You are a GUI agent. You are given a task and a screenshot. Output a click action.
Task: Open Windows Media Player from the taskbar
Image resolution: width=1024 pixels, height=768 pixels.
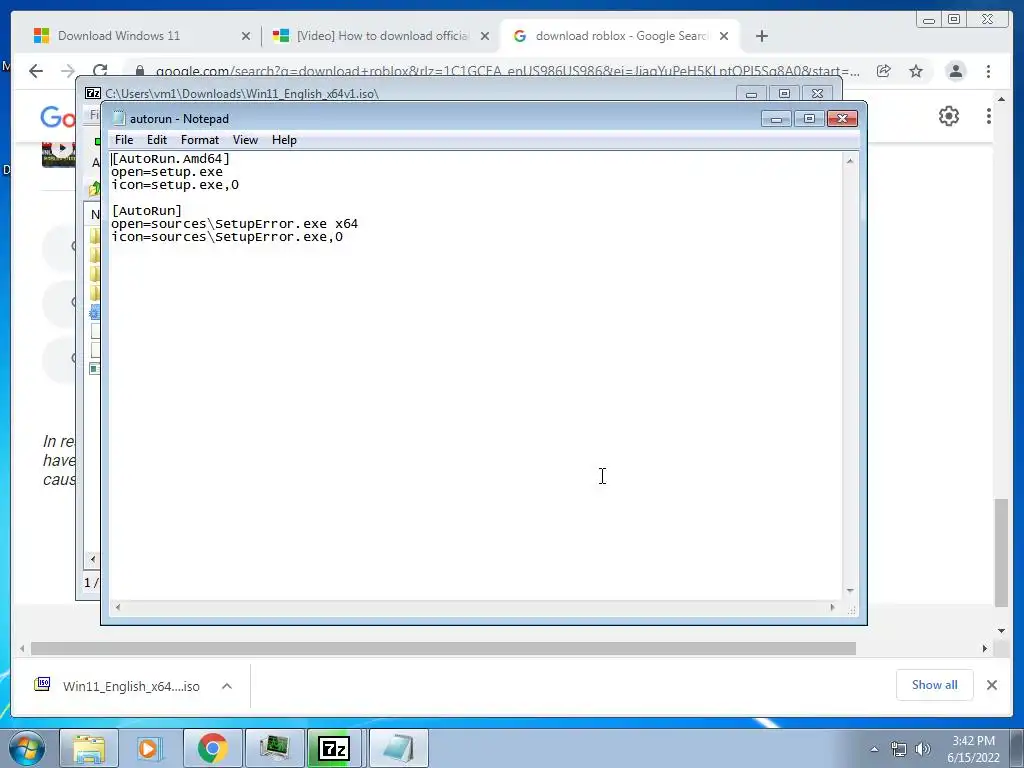(148, 748)
